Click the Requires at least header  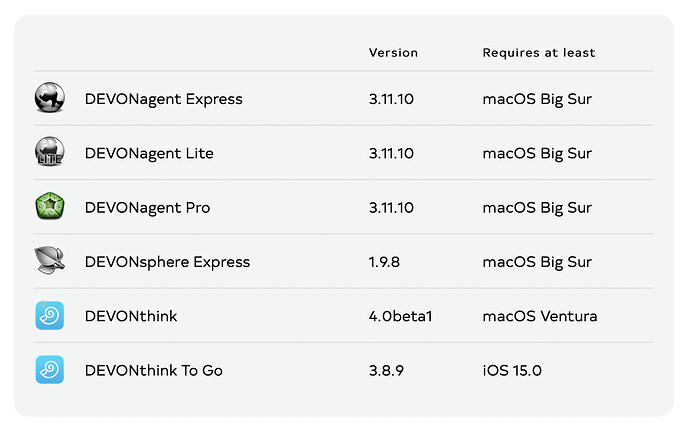[538, 53]
